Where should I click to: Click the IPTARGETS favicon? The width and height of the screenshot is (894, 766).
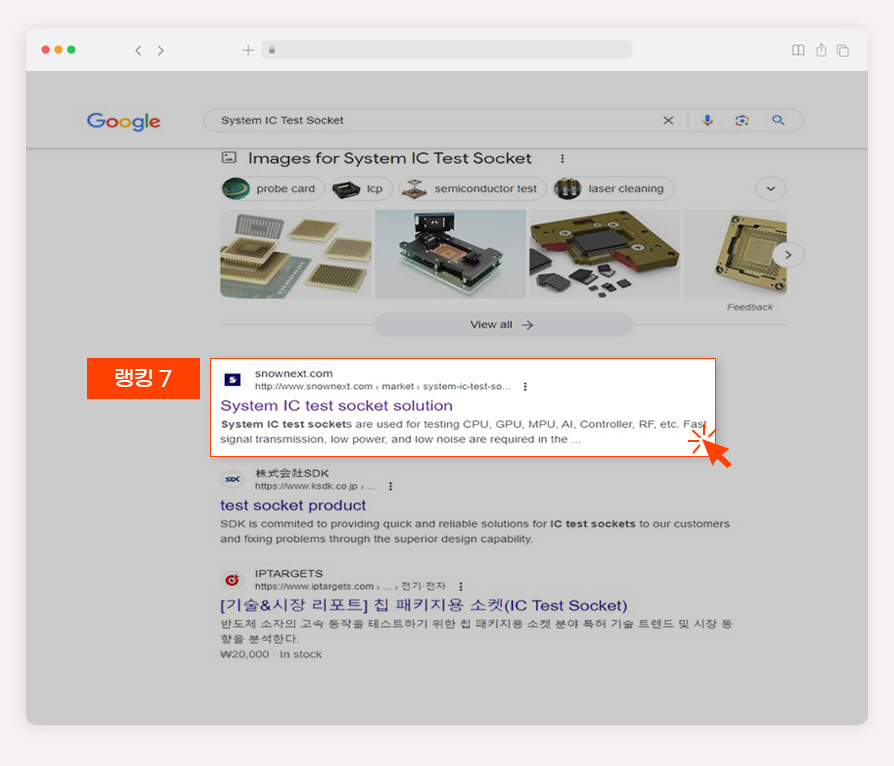click(232, 580)
